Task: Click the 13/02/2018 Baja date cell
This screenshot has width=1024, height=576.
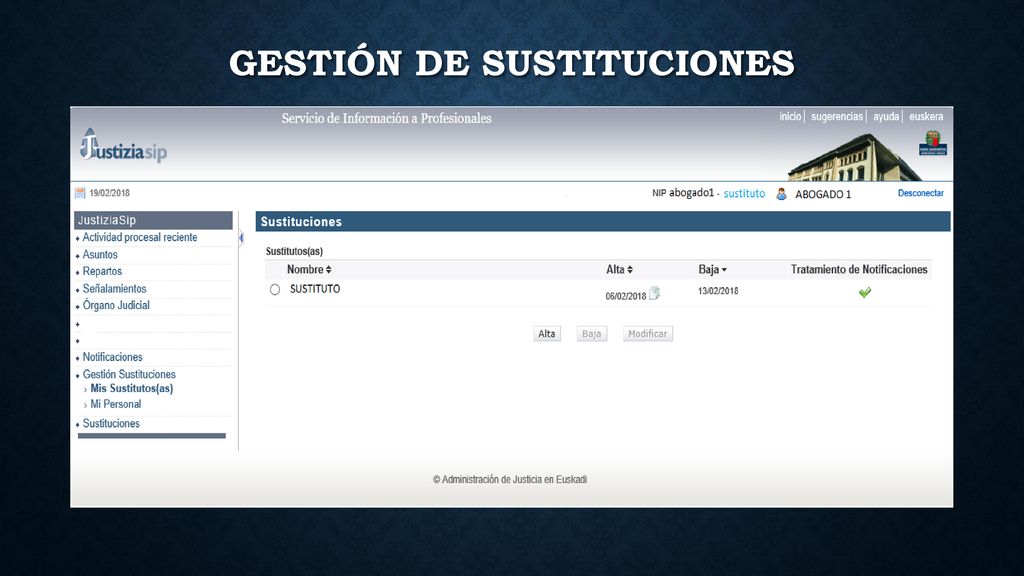Action: tap(718, 291)
